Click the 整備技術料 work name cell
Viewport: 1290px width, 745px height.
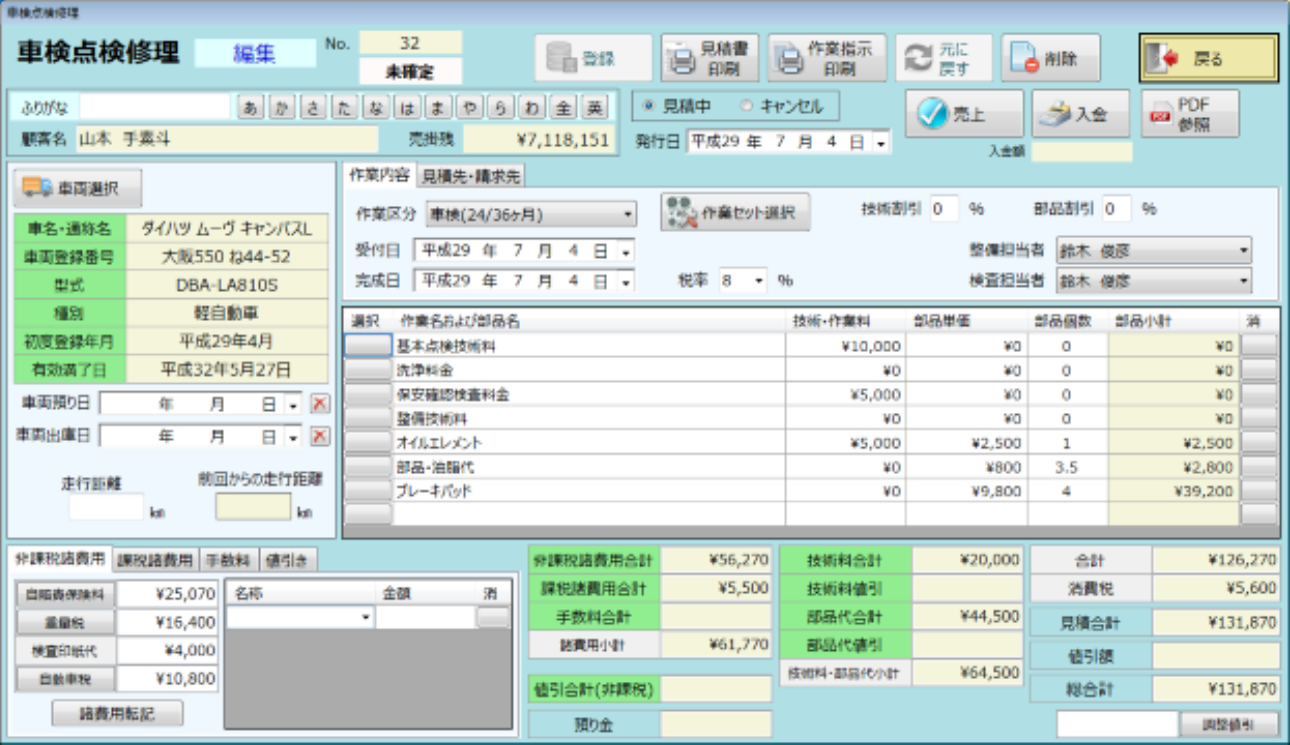click(589, 418)
